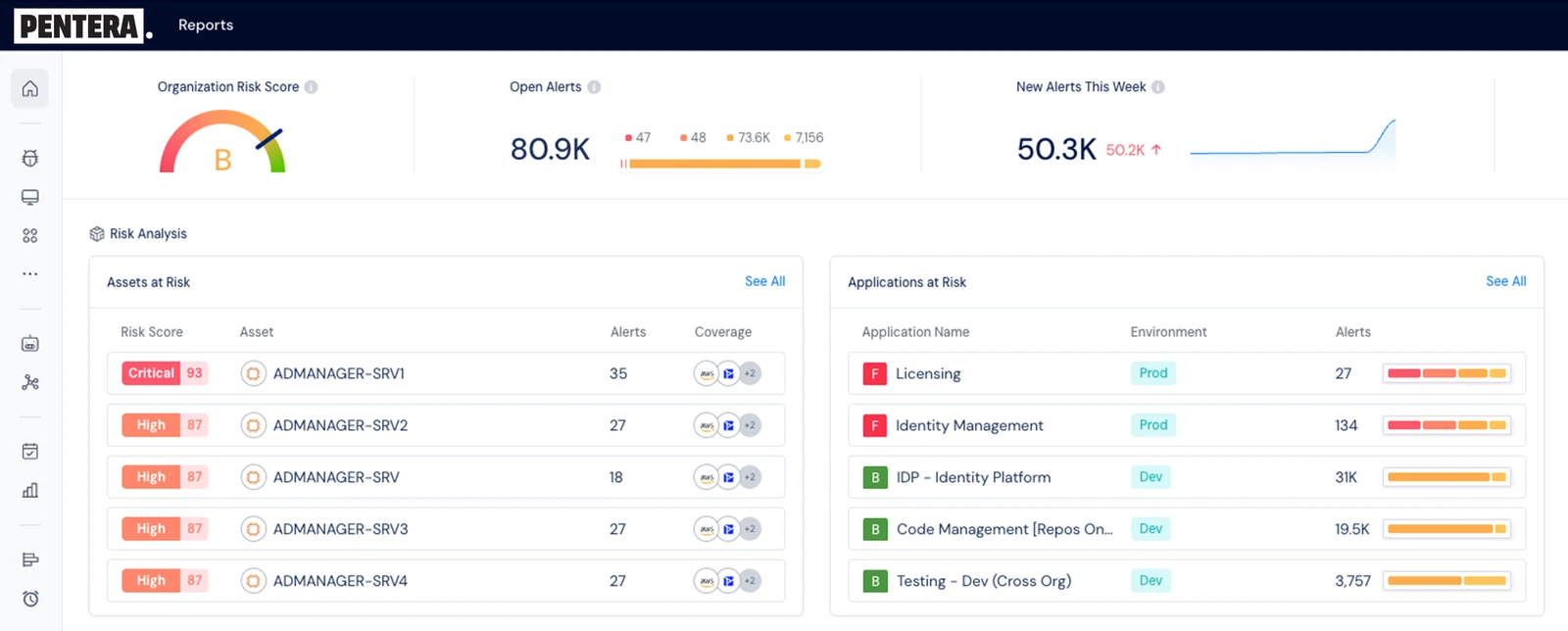Expand +2 coverage badge for ADMANAGER-SRV2

click(x=750, y=425)
